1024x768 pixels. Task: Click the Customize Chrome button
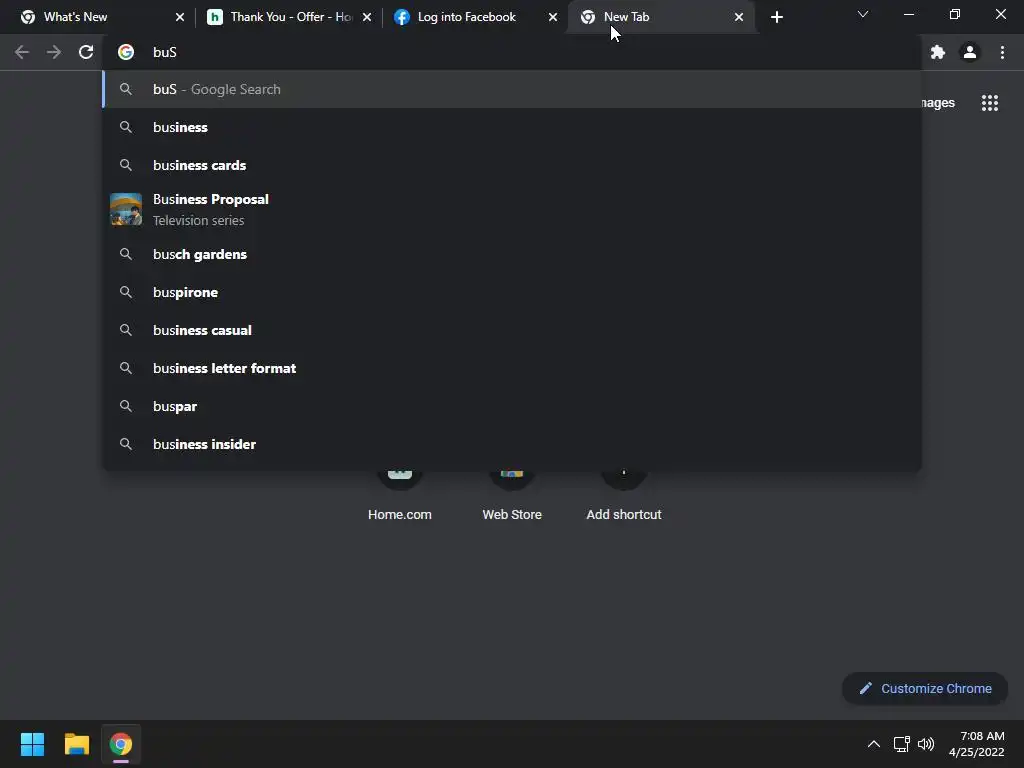coord(925,688)
